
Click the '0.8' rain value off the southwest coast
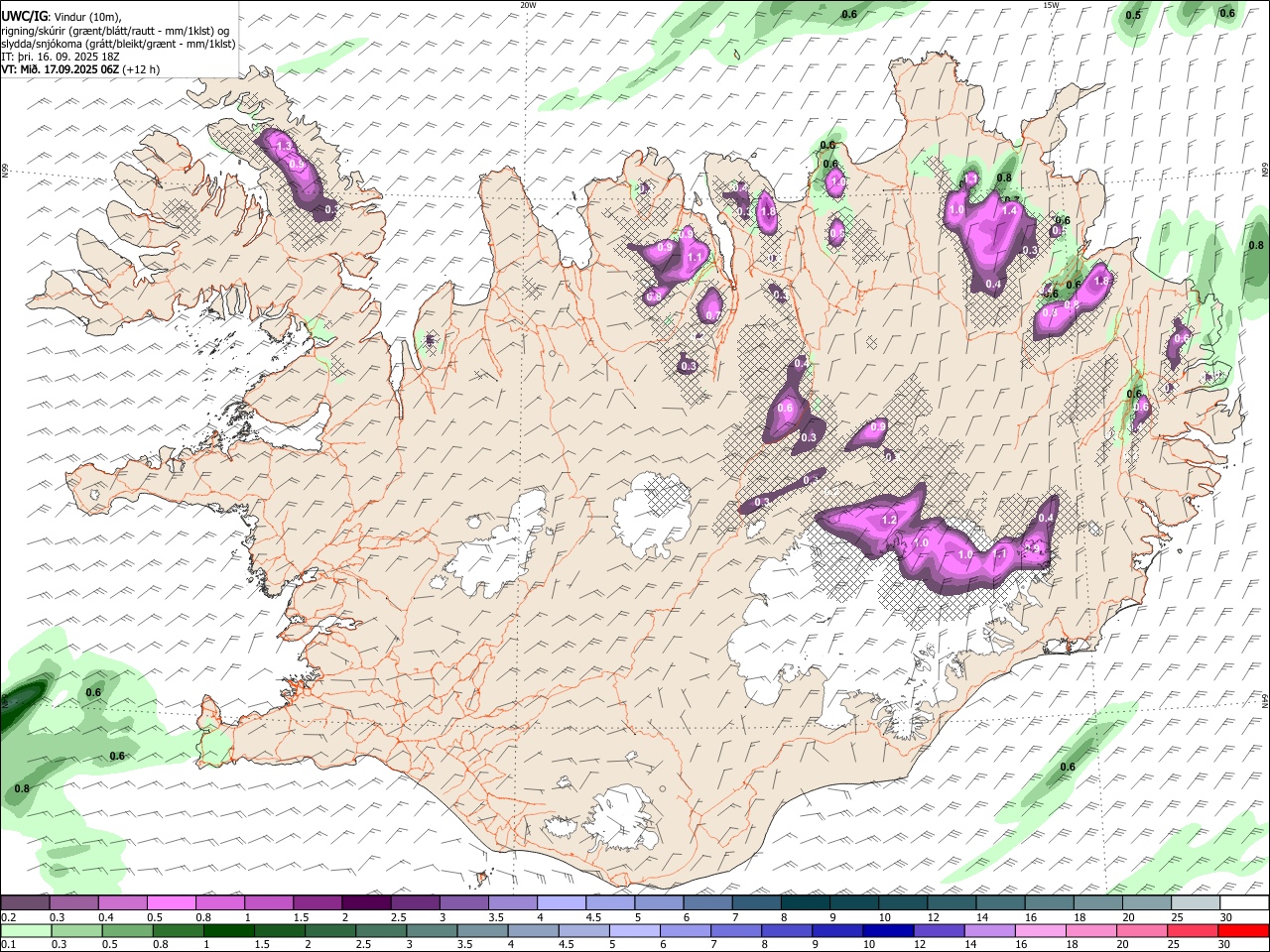[22, 788]
